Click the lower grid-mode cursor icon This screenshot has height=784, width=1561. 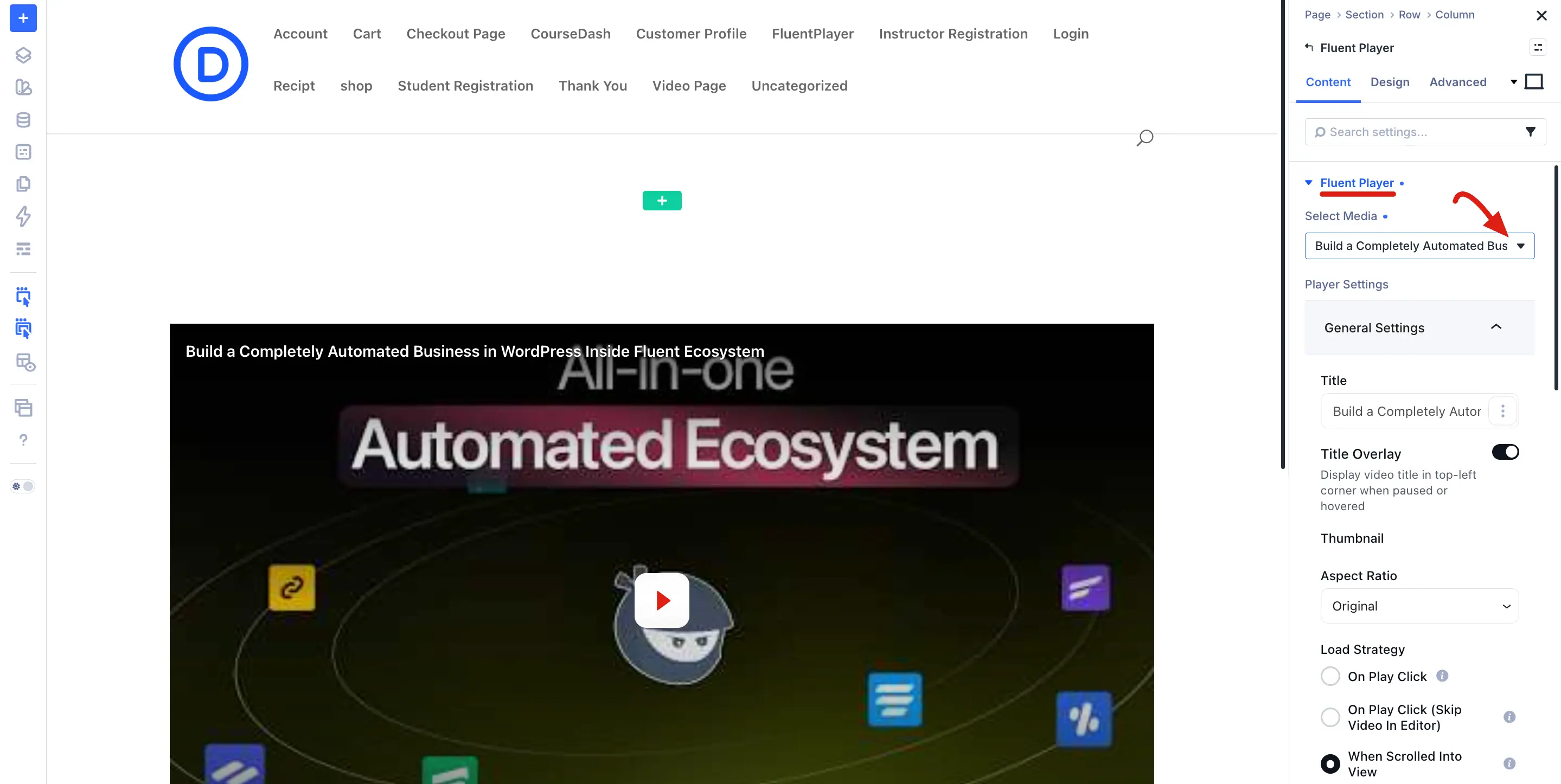pyautogui.click(x=23, y=329)
